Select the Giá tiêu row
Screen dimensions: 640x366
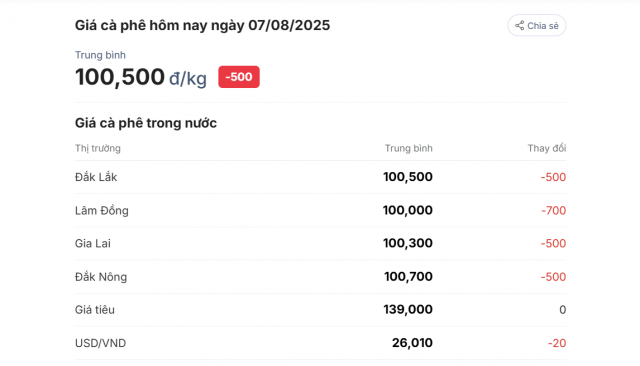320,310
